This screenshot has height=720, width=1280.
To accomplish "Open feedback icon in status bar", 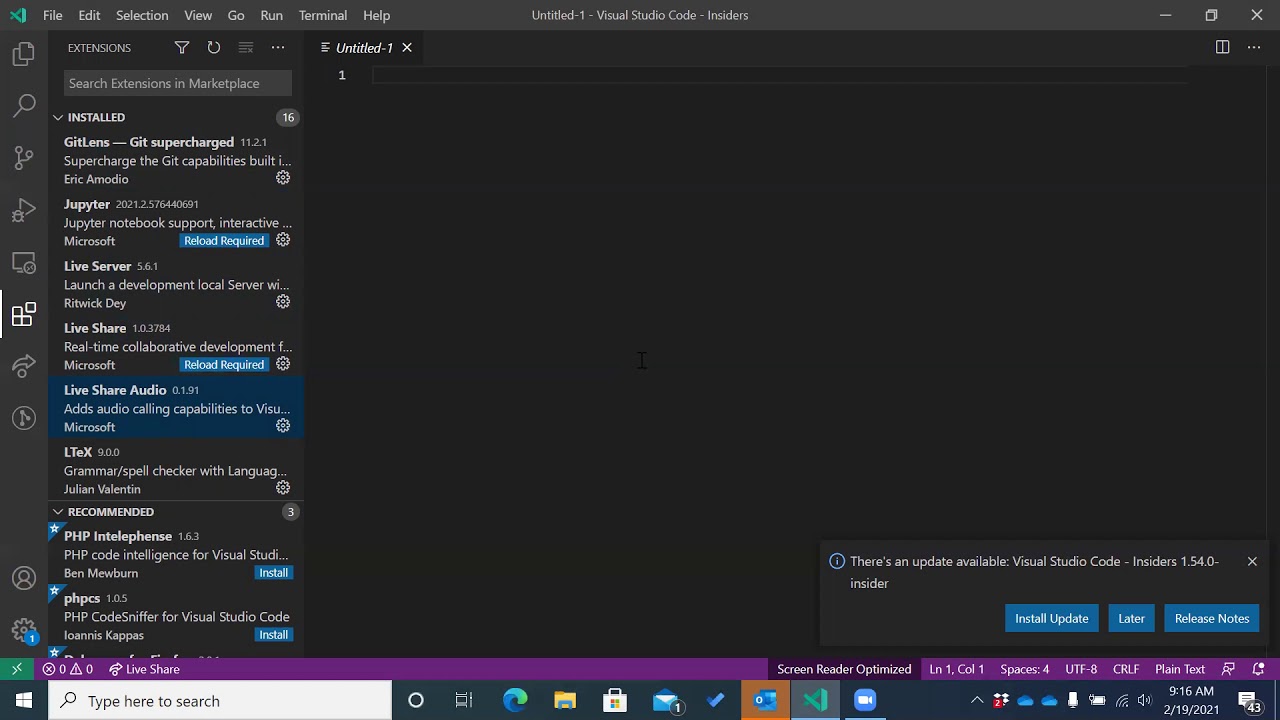I will pos(1229,669).
